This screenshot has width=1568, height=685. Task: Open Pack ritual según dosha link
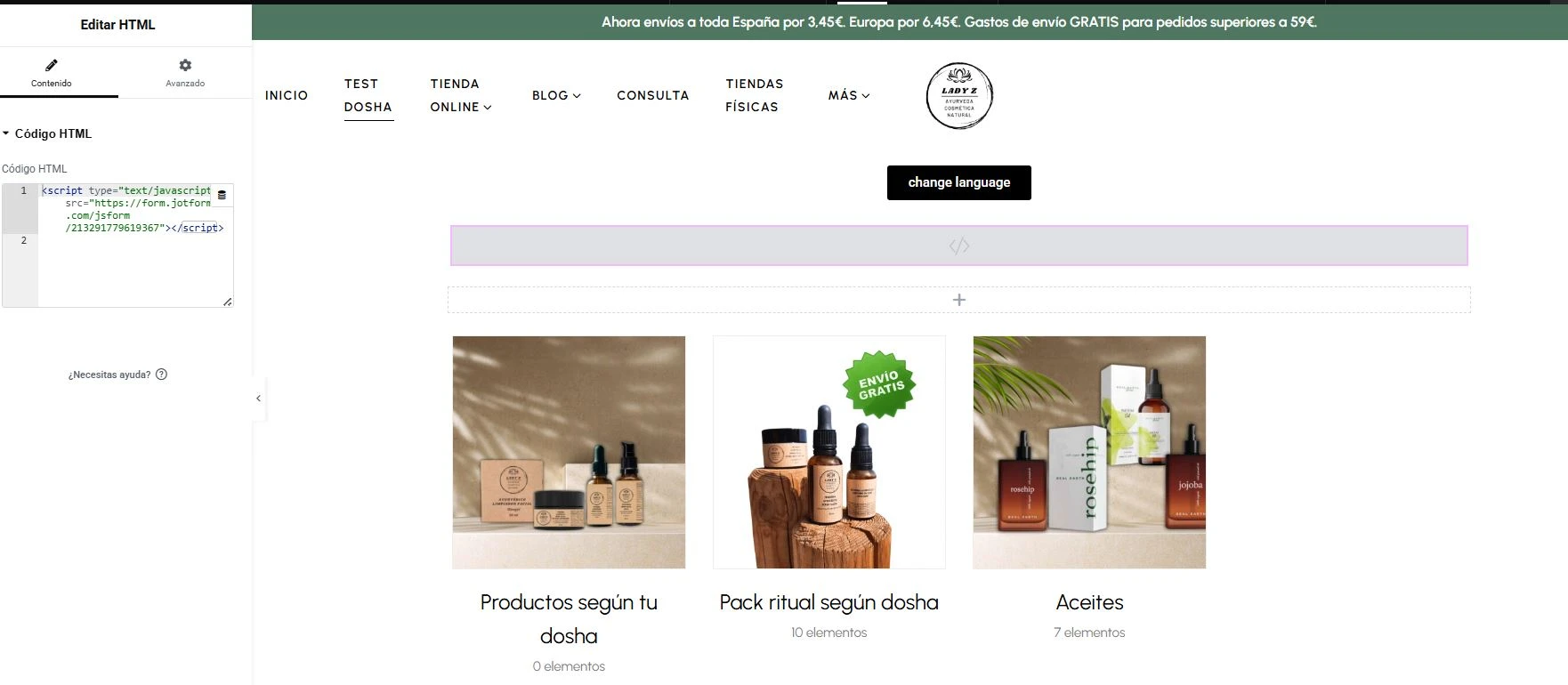828,602
